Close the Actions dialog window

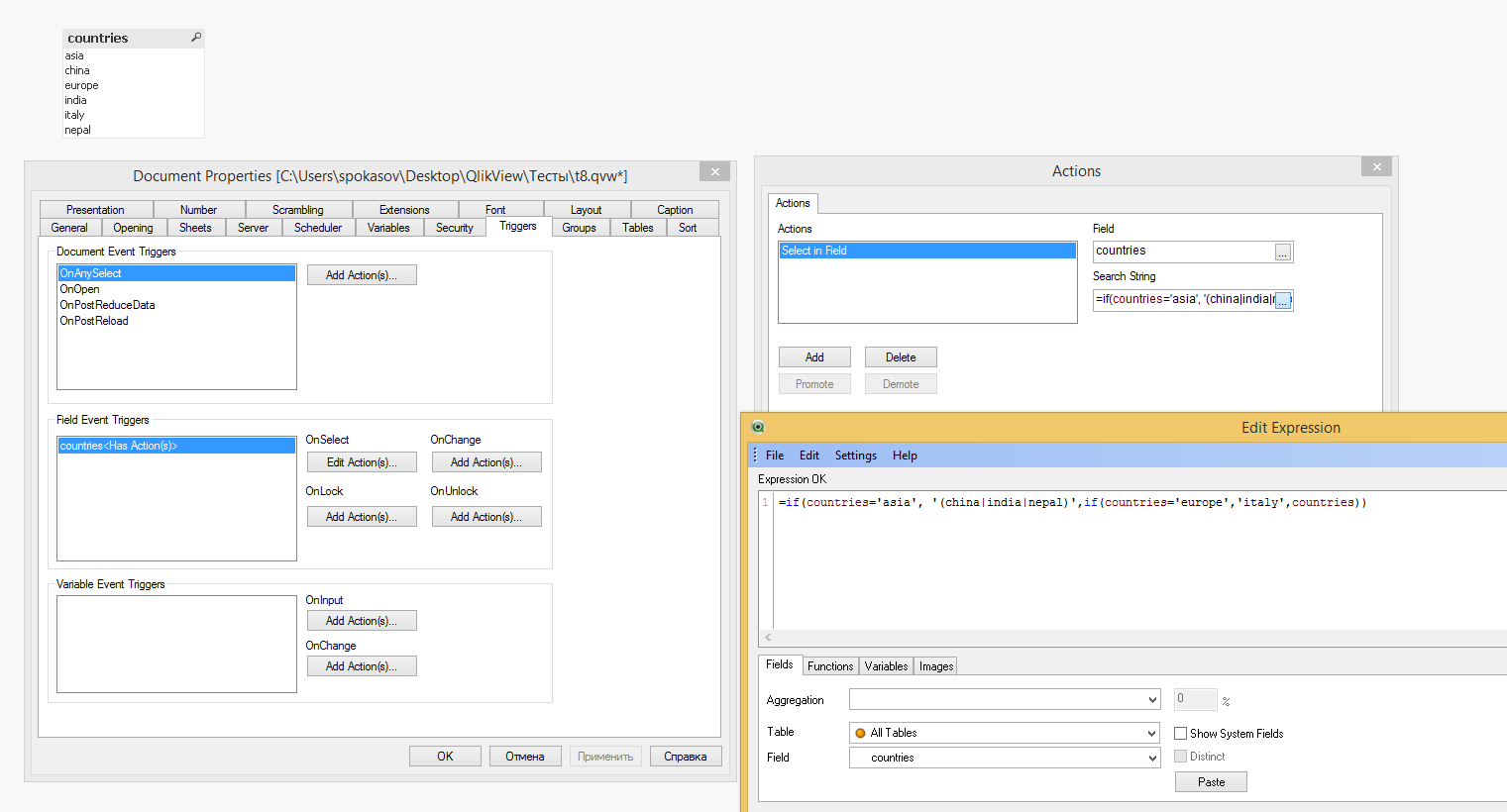coord(1376,167)
